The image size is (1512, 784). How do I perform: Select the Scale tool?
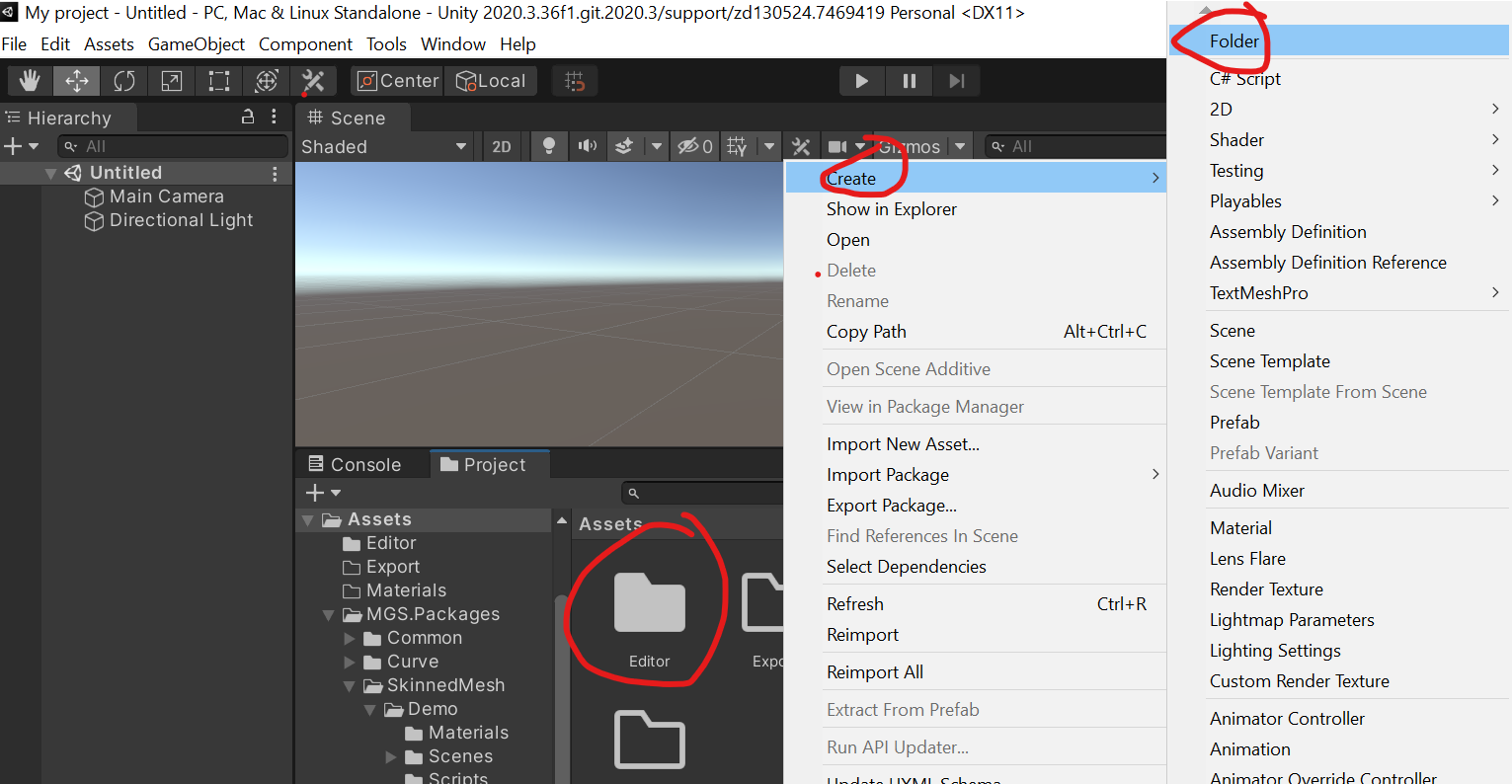172,81
